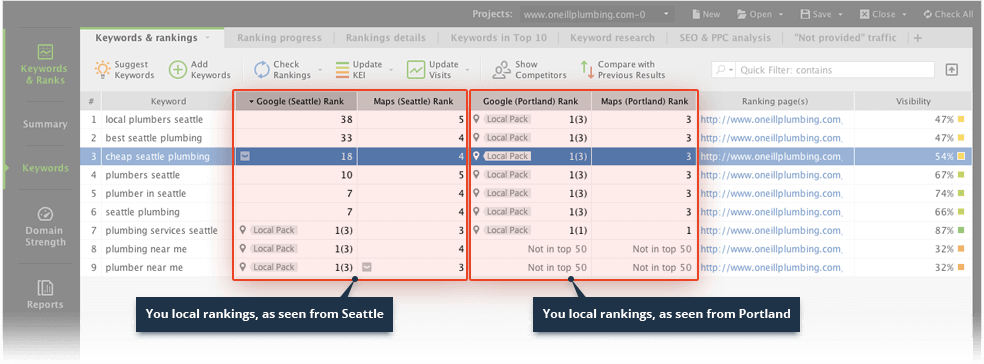Open the Projects dropdown www.oneillplumbing.com-0

[x=597, y=14]
